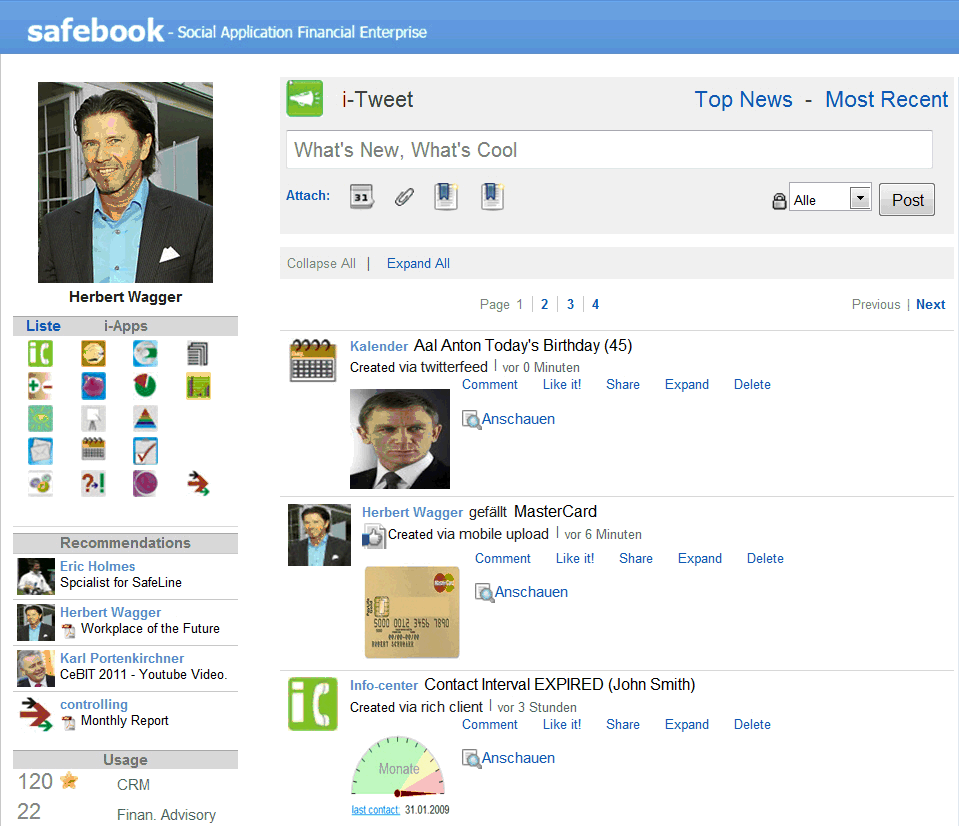Image resolution: width=959 pixels, height=826 pixels.
Task: Go to page 3 of the feed
Action: click(x=570, y=304)
